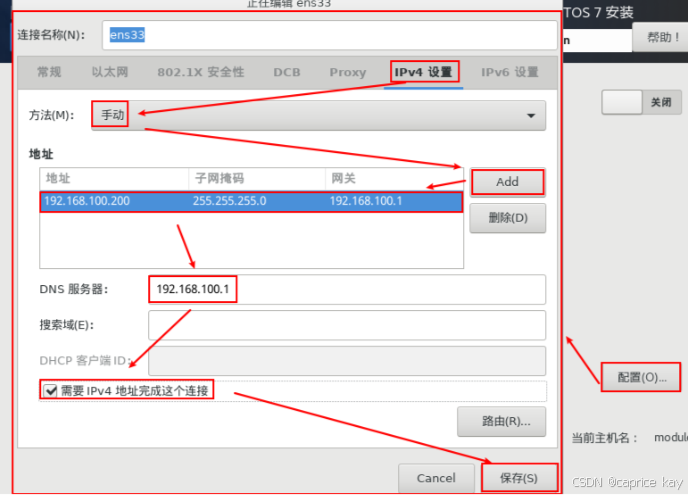Toggle 需要 IPv4 地址完成这个连接 checkbox
The image size is (688, 496).
(x=51, y=390)
